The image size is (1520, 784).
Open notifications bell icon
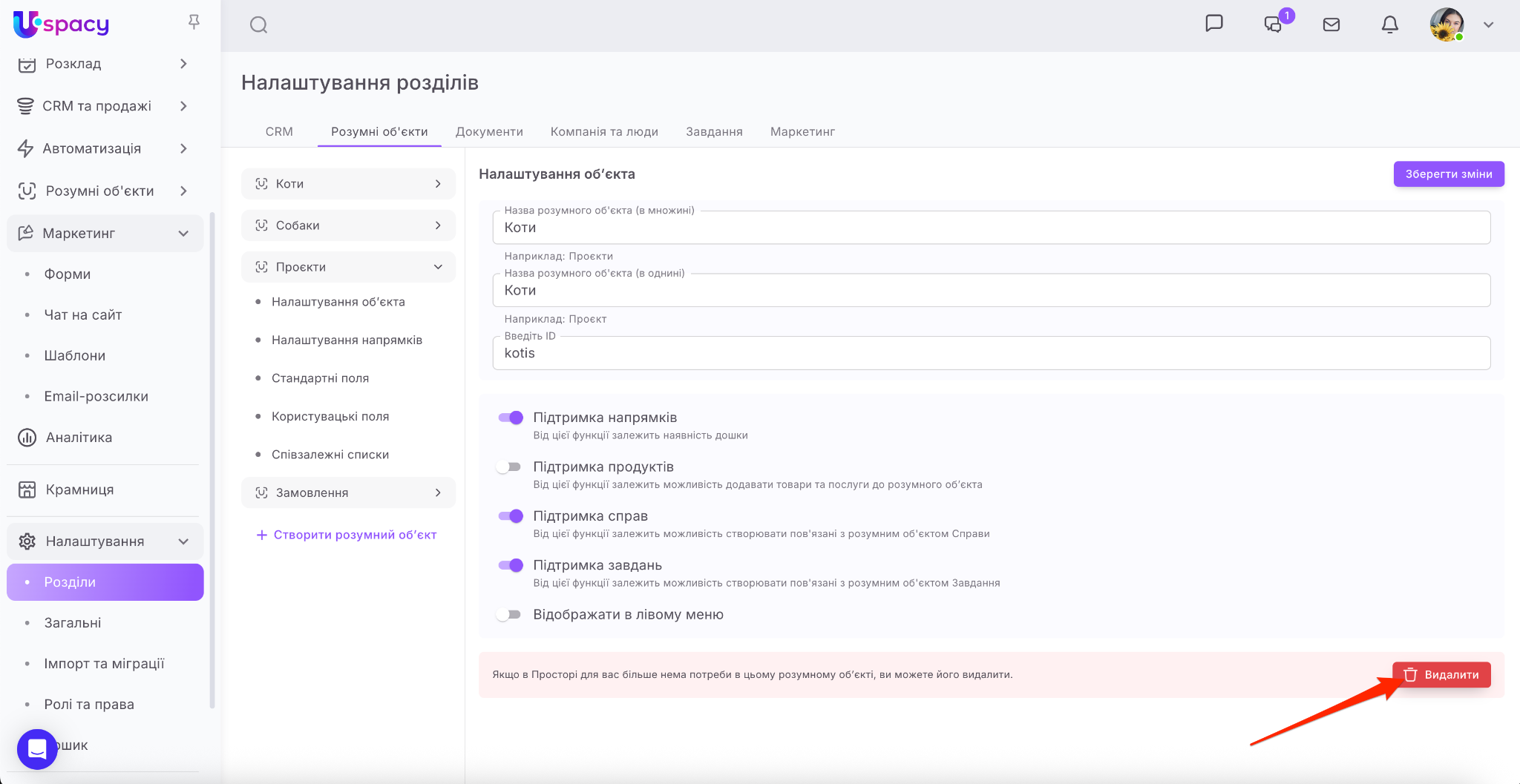click(x=1389, y=24)
